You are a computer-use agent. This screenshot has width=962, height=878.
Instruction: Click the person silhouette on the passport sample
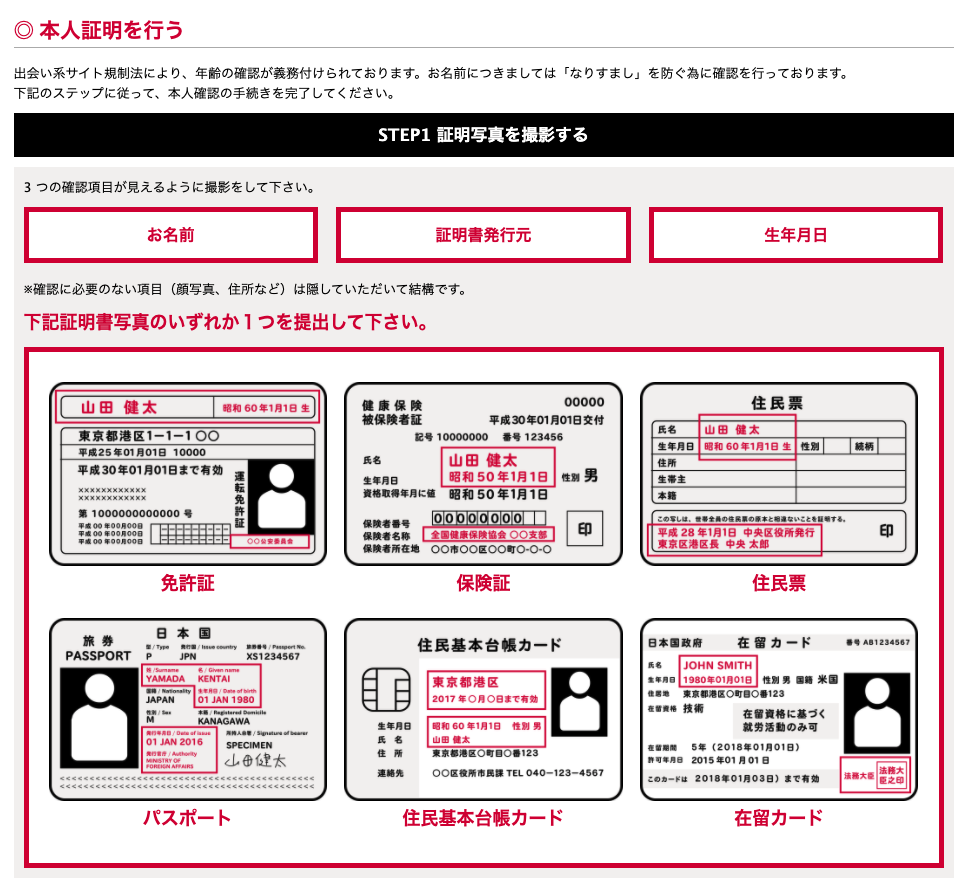click(99, 718)
